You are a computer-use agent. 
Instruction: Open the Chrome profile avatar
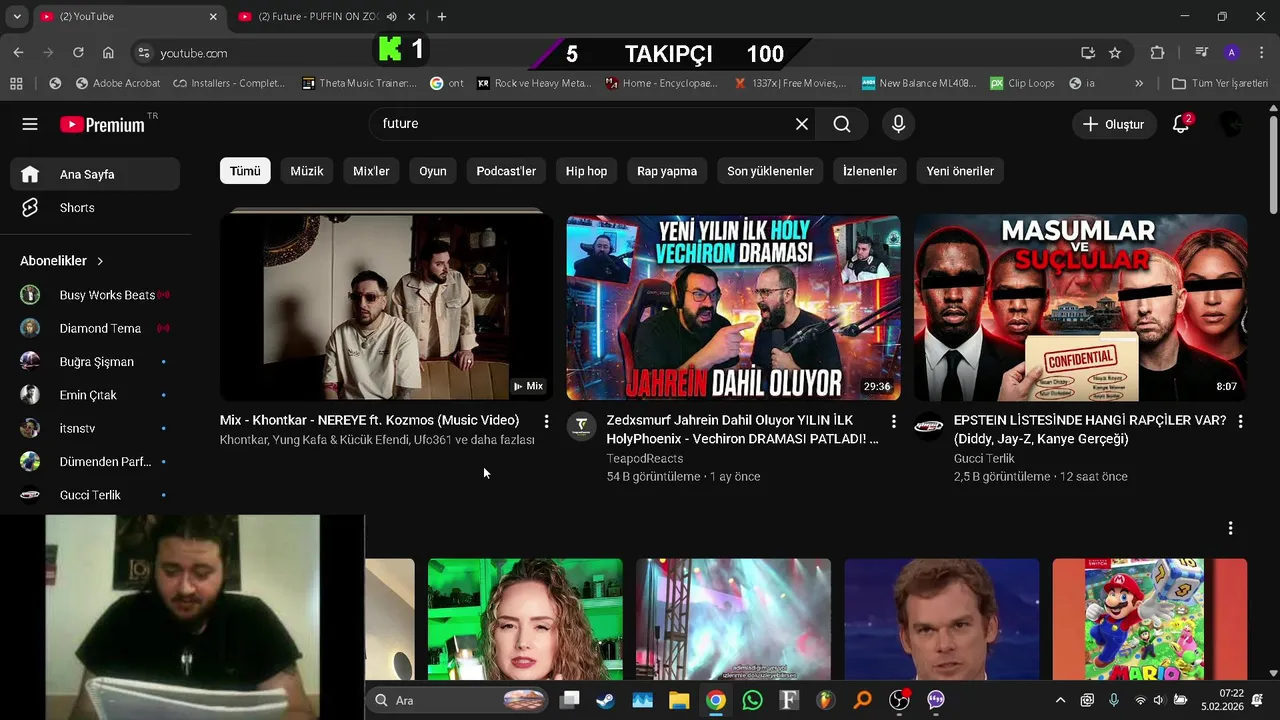1231,53
